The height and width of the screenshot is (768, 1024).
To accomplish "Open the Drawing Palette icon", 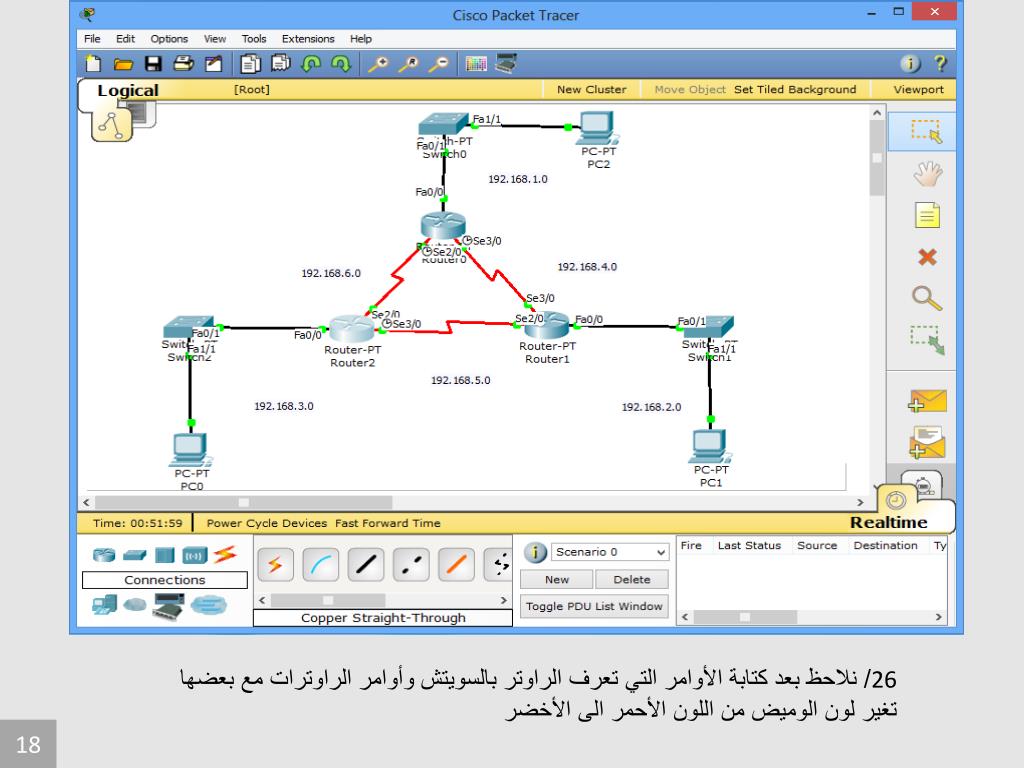I will point(476,63).
